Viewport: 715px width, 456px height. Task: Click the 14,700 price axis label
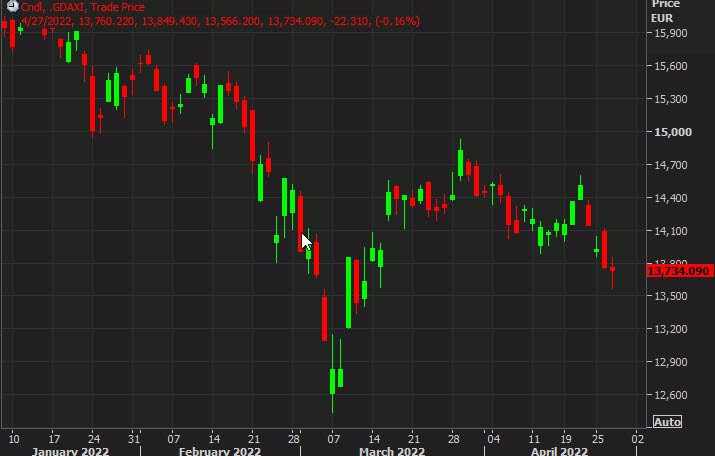click(x=670, y=165)
